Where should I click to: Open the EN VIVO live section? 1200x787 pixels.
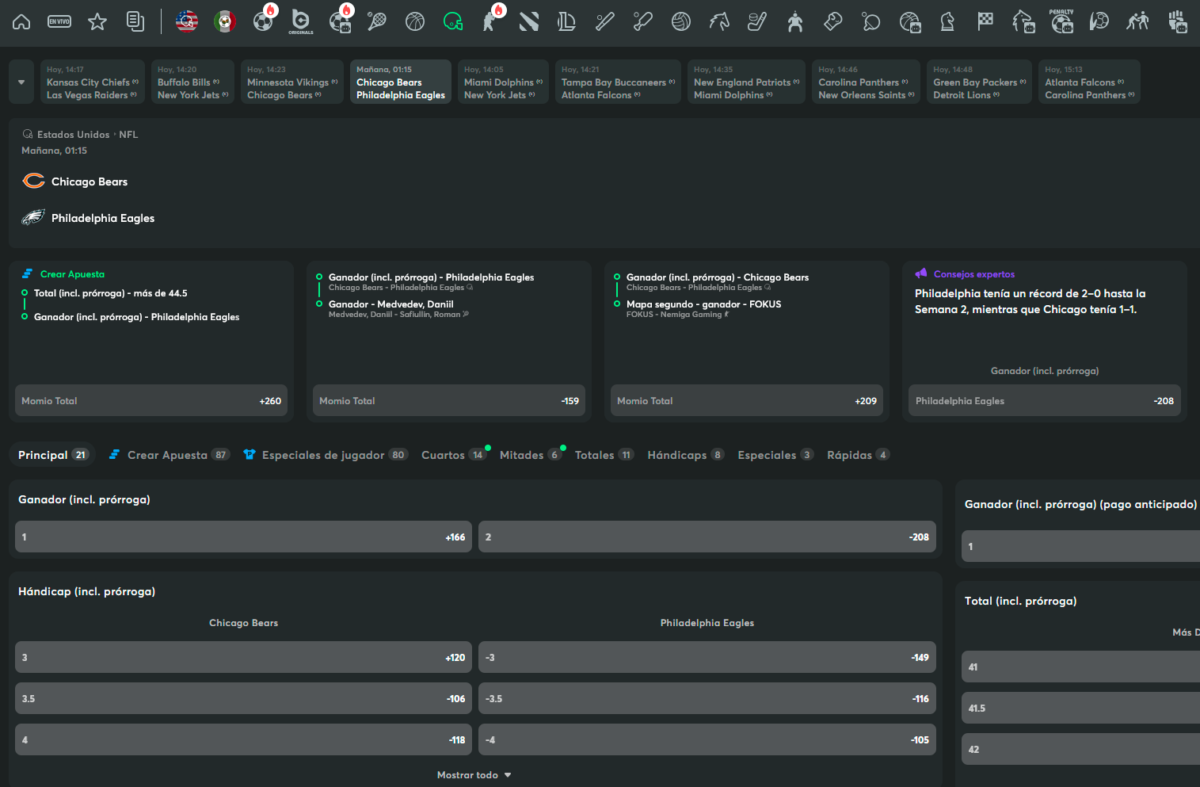[x=59, y=21]
